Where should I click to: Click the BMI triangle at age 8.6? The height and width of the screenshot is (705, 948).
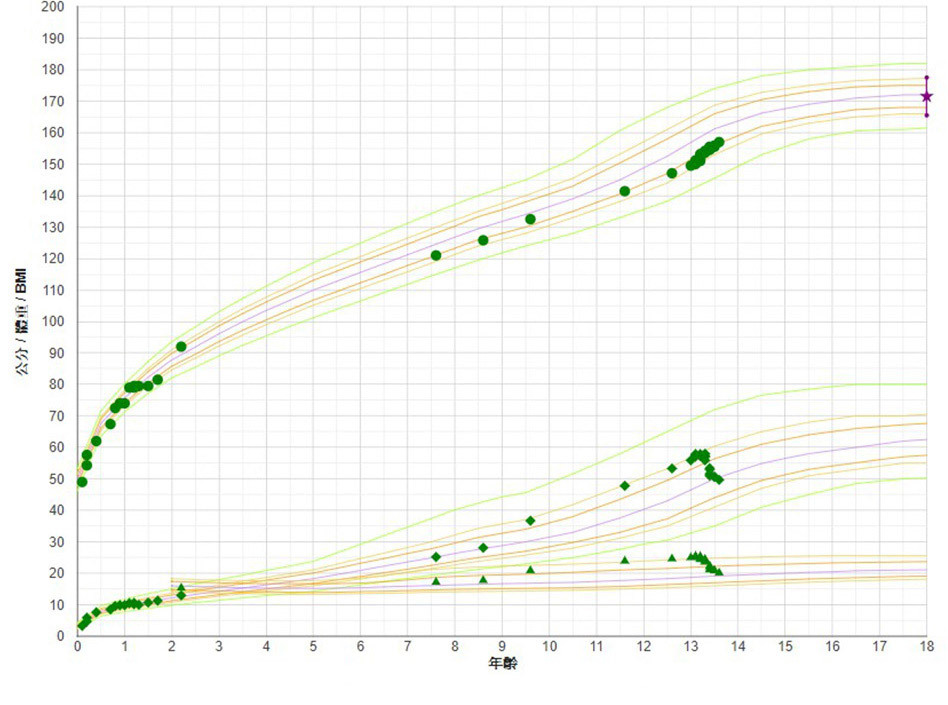(x=483, y=580)
